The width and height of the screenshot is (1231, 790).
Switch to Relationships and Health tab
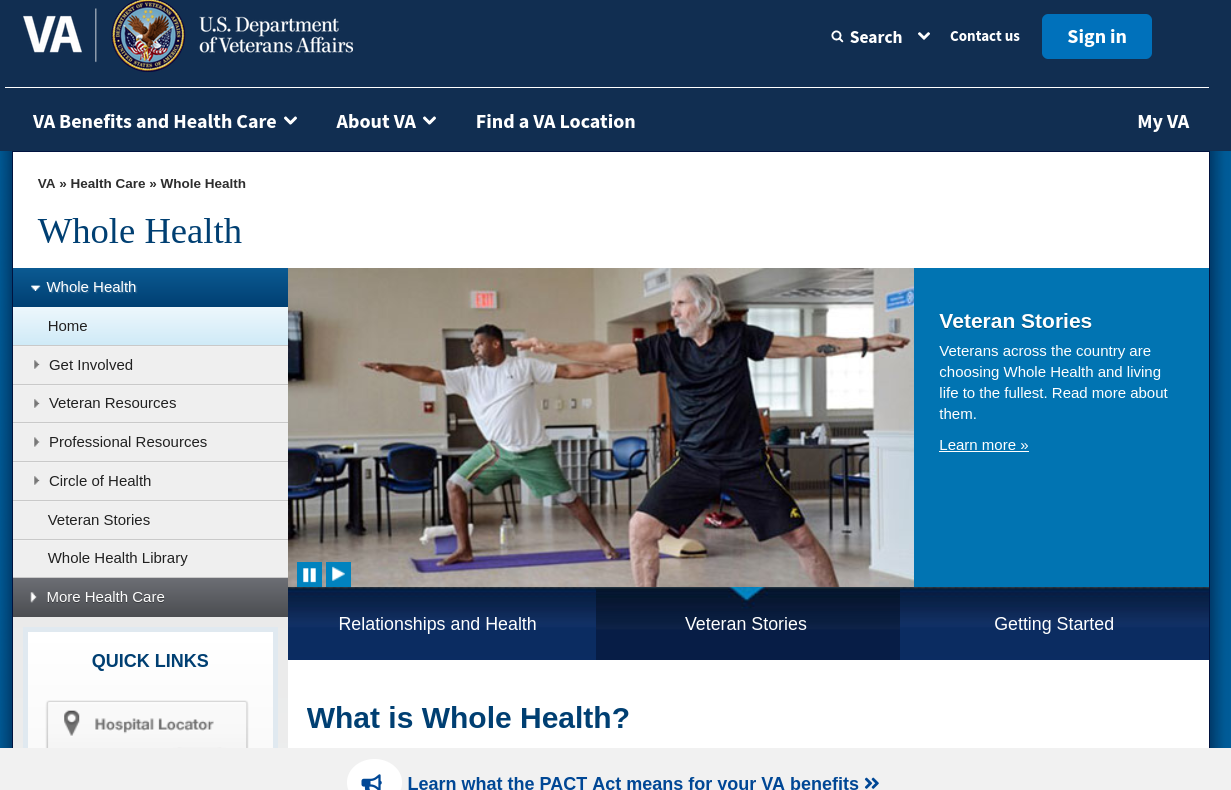click(x=437, y=624)
